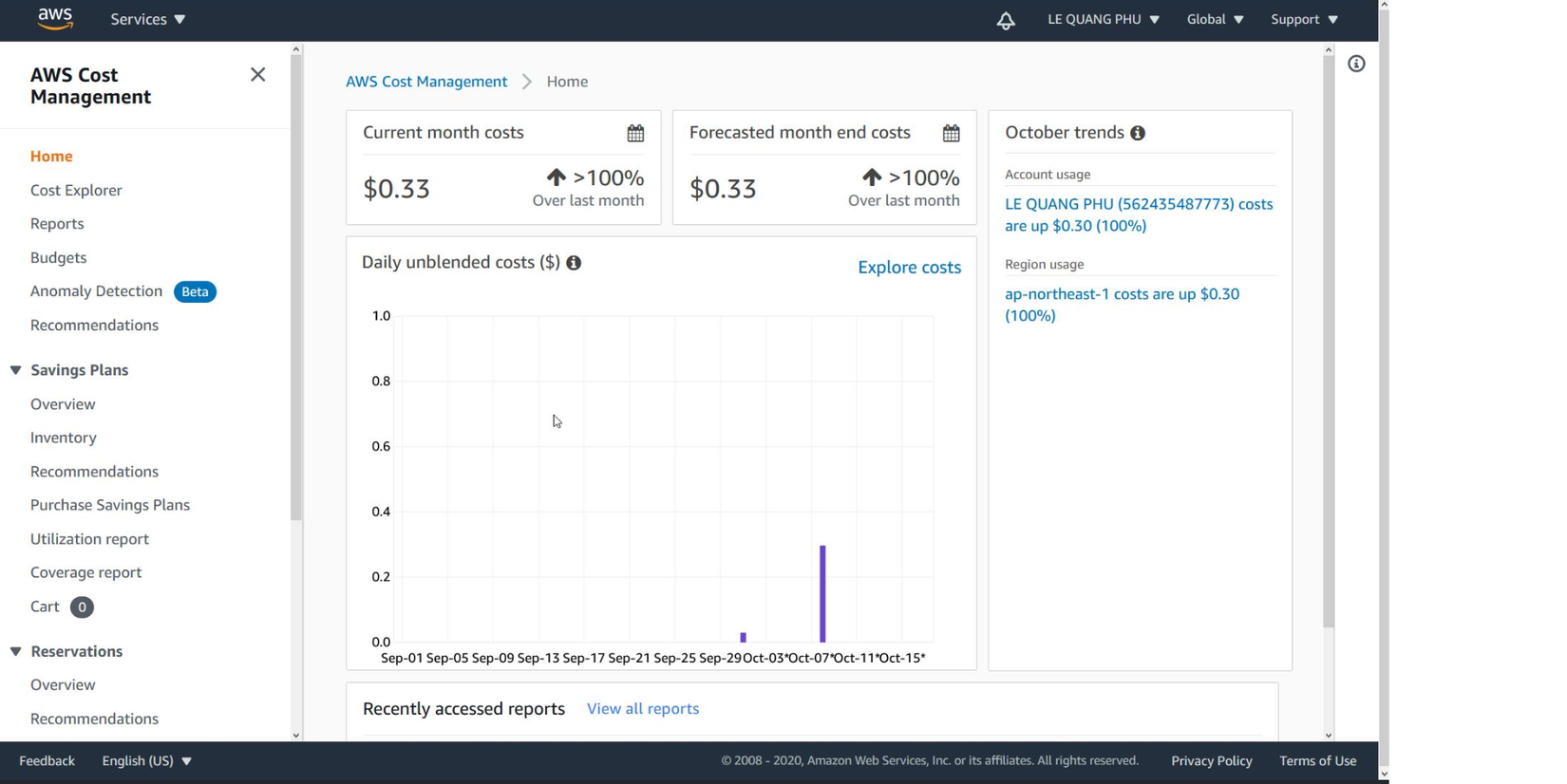Open the Services dropdown menu

(148, 19)
